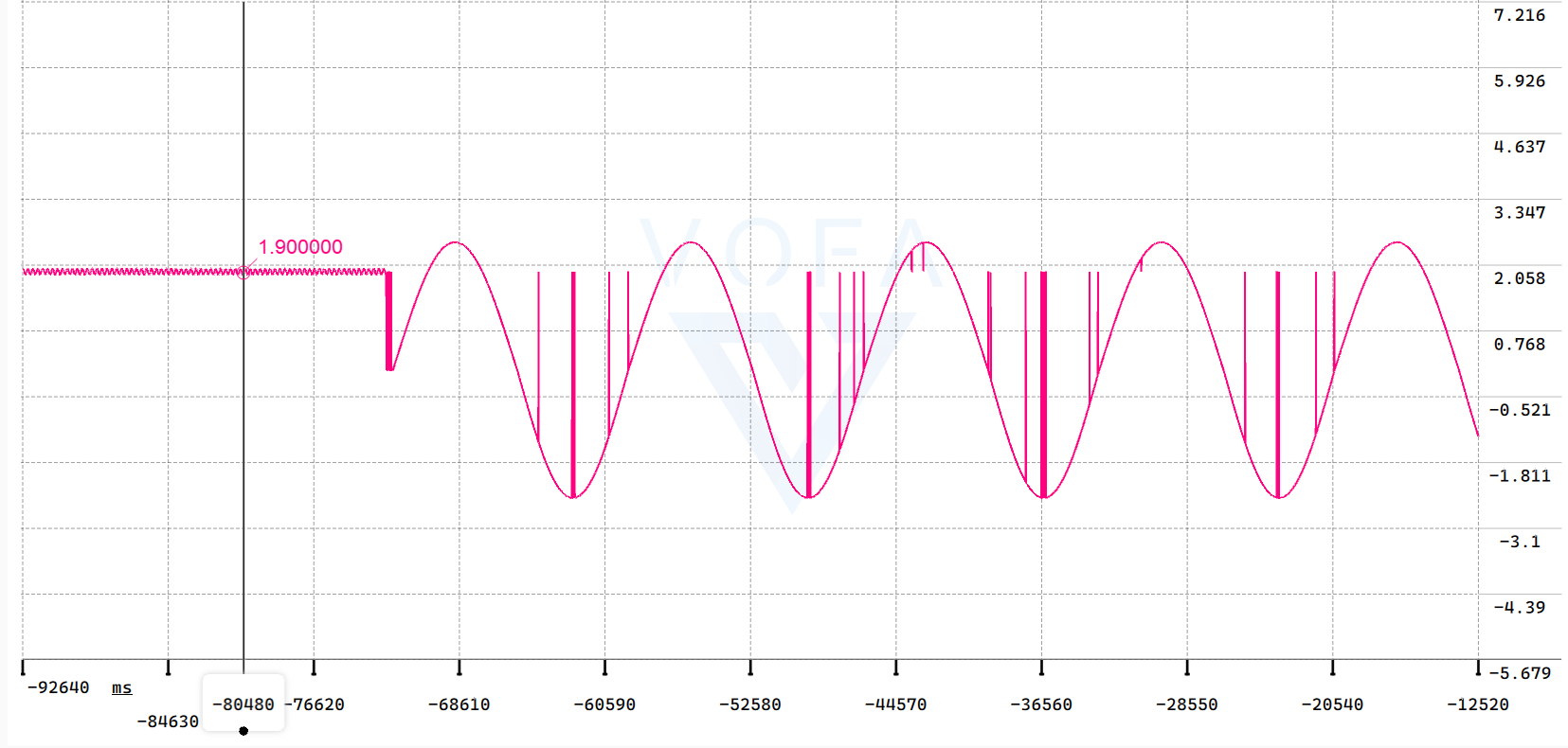1568x748 pixels.
Task: Click the 2.058 y-axis label
Action: click(1519, 278)
